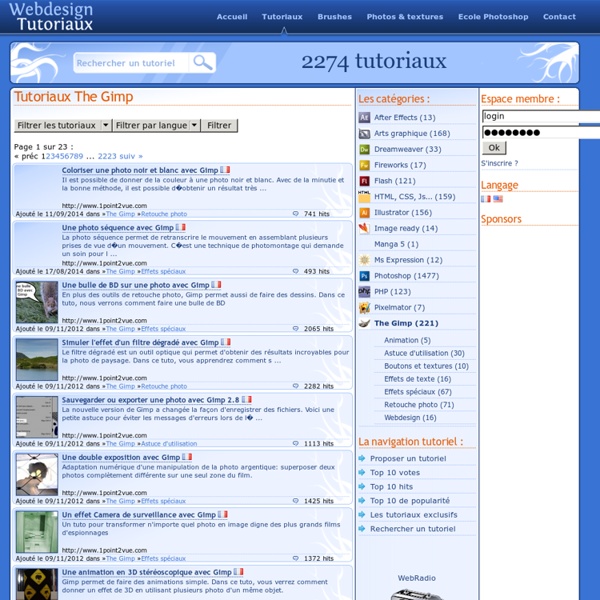Open Un effet Camera de surveillance tutorial
This screenshot has width=600, height=600.
139,515
